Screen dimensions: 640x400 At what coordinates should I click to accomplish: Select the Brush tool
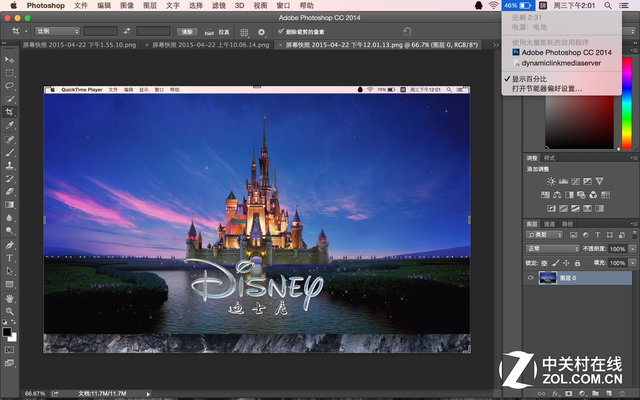click(9, 153)
